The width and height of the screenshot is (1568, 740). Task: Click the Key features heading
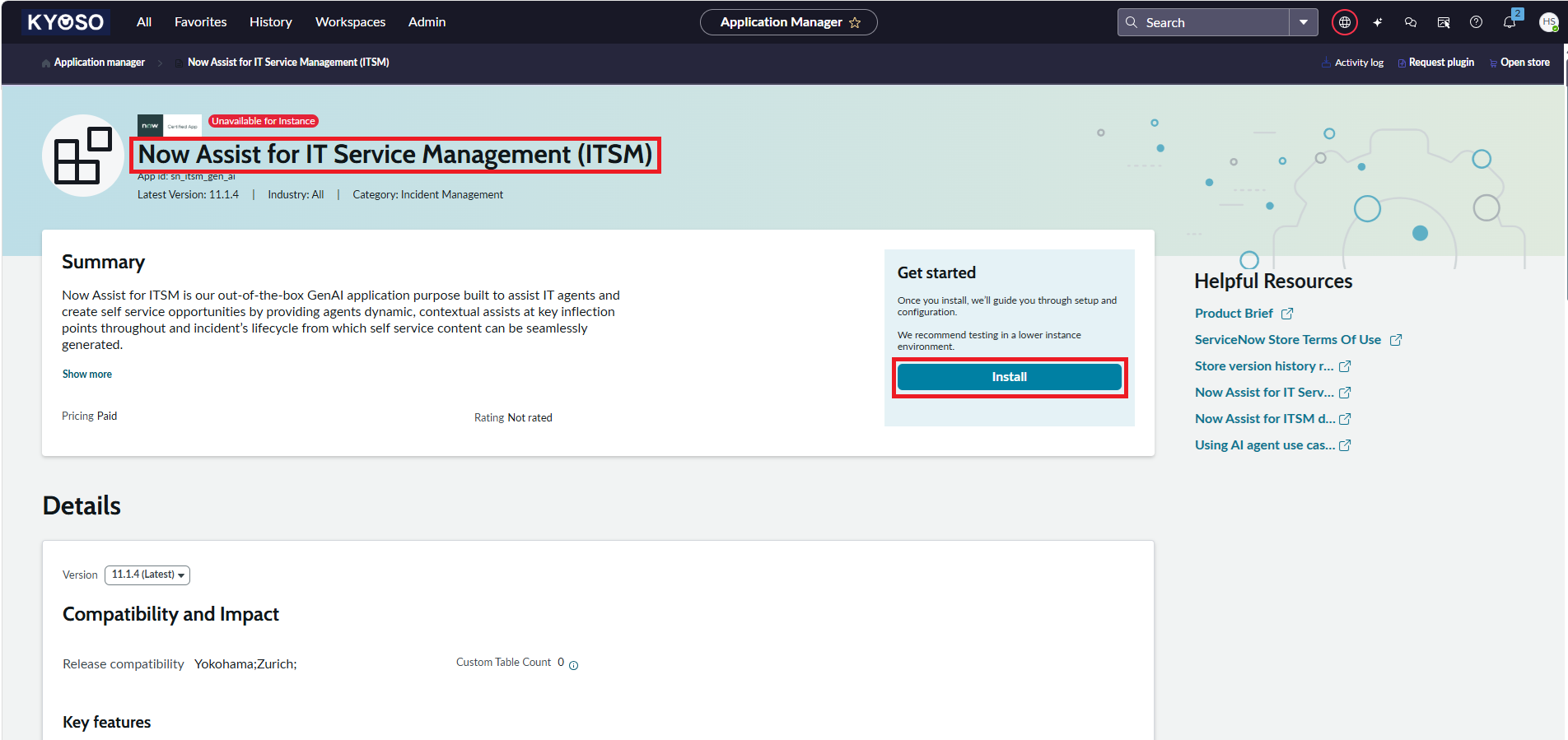107,723
